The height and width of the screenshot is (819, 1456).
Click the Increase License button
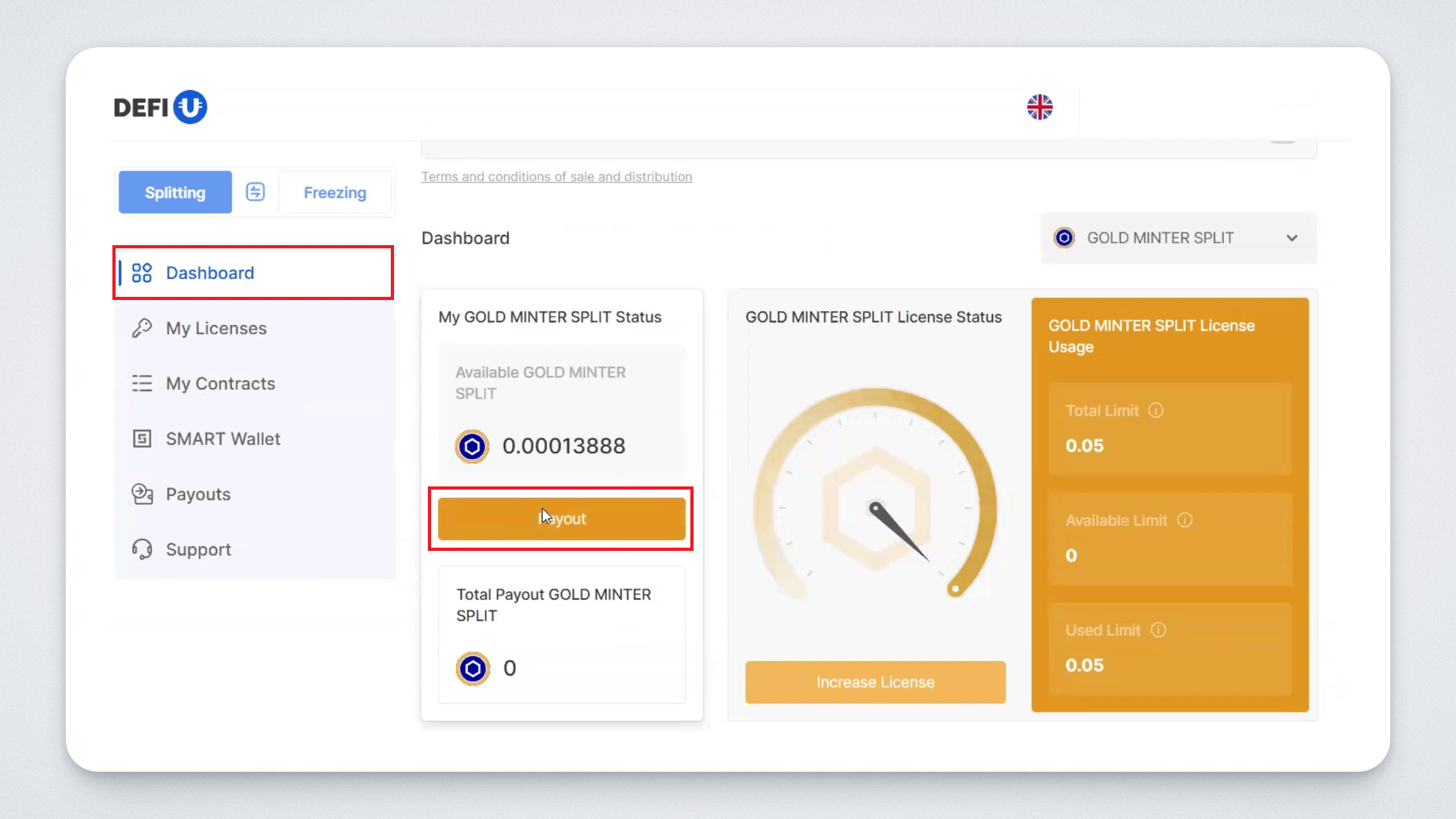point(875,682)
